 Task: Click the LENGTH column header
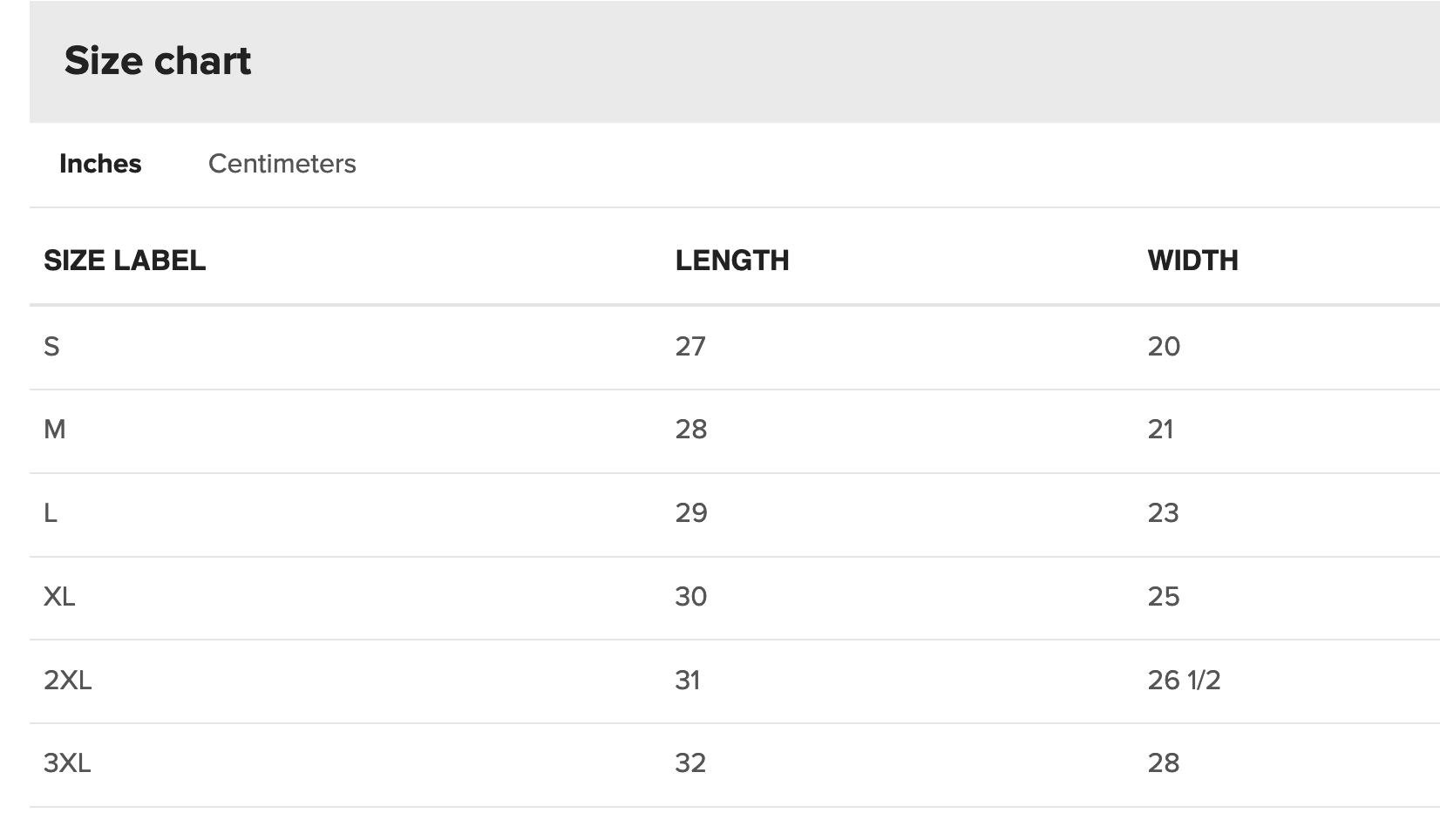click(x=732, y=261)
